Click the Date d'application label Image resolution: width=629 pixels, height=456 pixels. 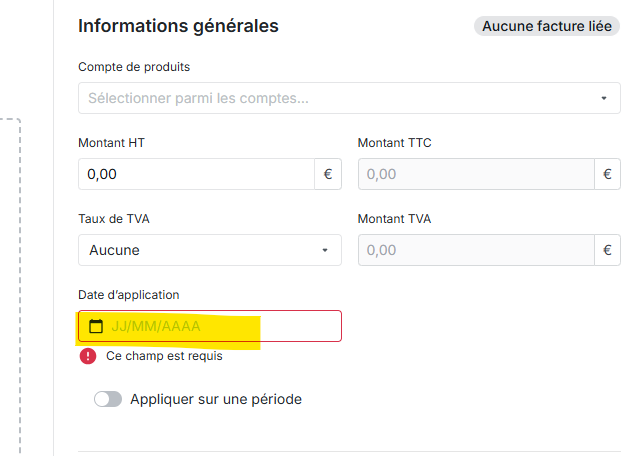[x=129, y=294]
